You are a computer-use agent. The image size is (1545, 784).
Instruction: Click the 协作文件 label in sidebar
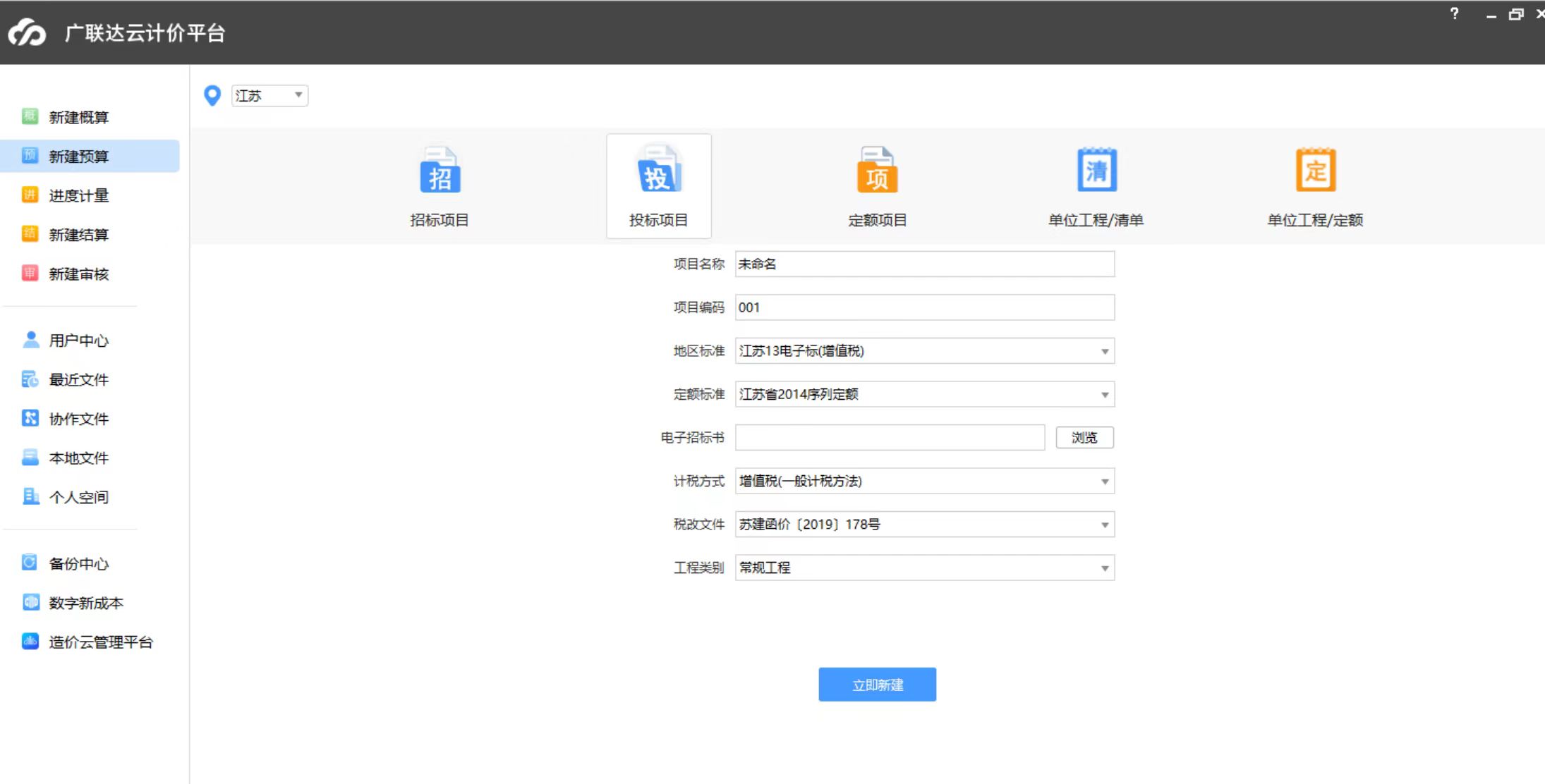pyautogui.click(x=79, y=419)
